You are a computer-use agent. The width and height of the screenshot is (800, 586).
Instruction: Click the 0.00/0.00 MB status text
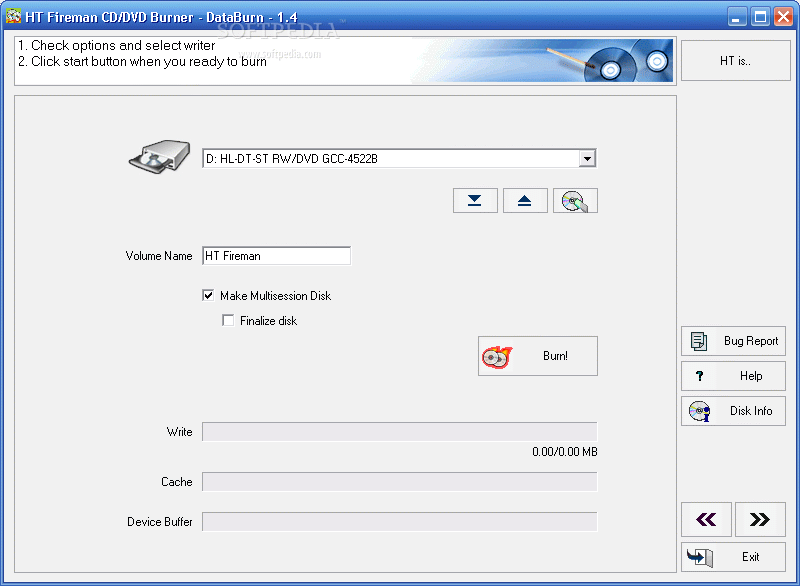coord(565,452)
